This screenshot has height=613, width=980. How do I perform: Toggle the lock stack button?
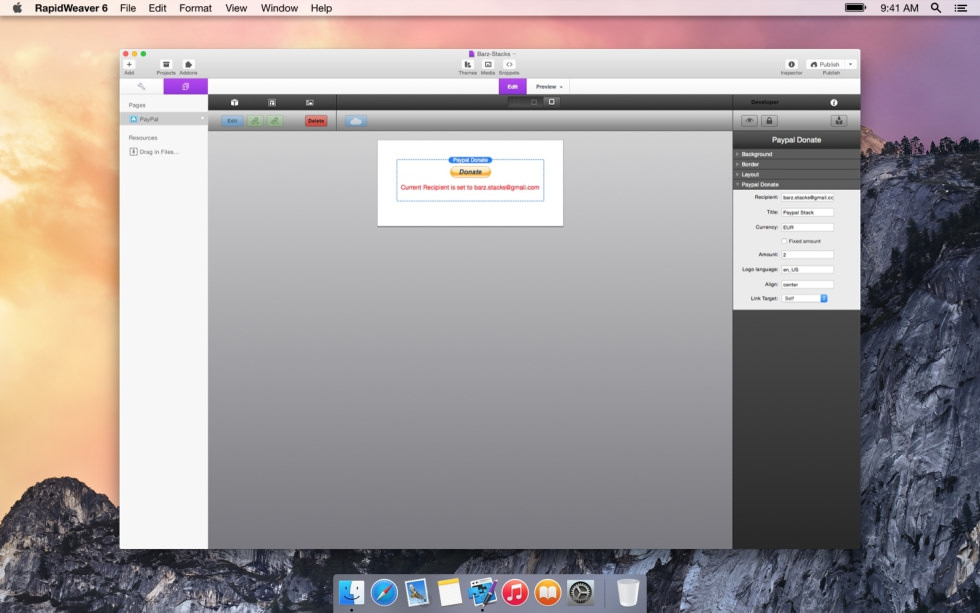(769, 121)
